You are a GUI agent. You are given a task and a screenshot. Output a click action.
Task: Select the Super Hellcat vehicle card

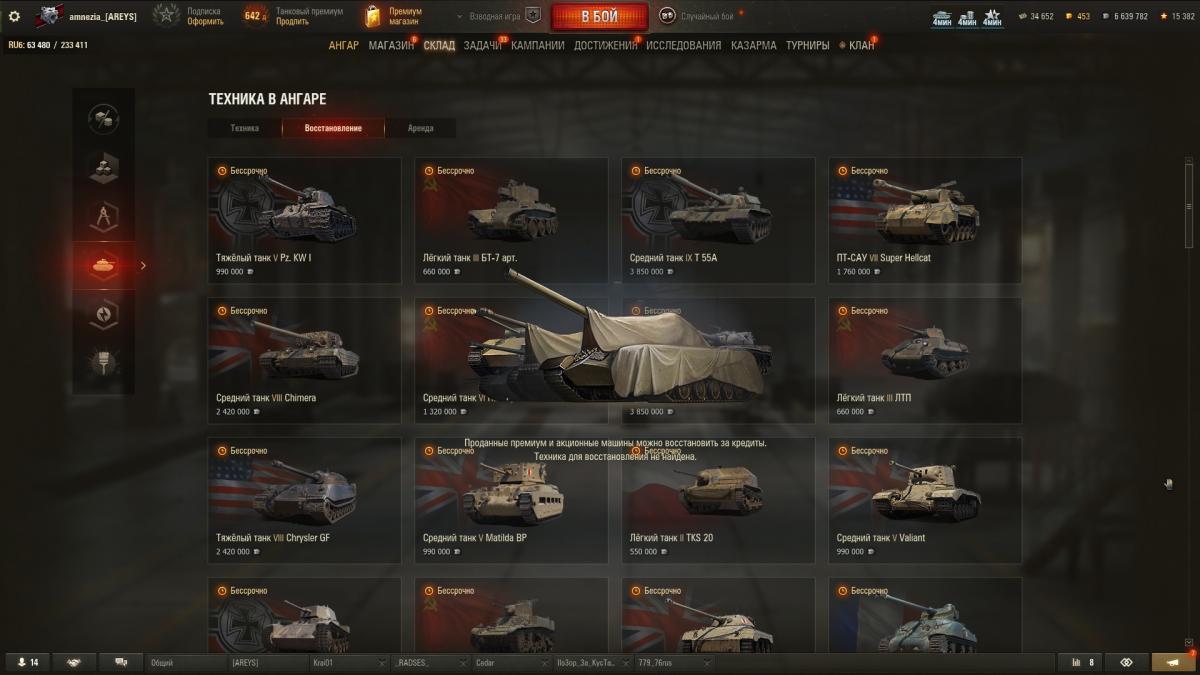click(925, 220)
